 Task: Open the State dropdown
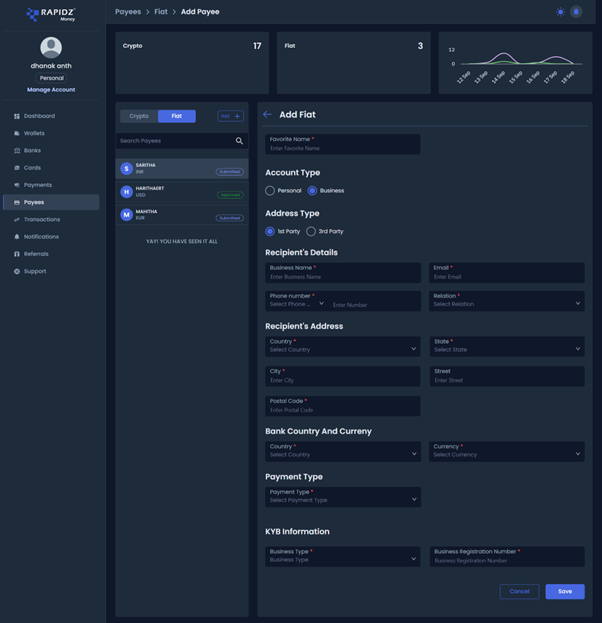click(x=507, y=346)
